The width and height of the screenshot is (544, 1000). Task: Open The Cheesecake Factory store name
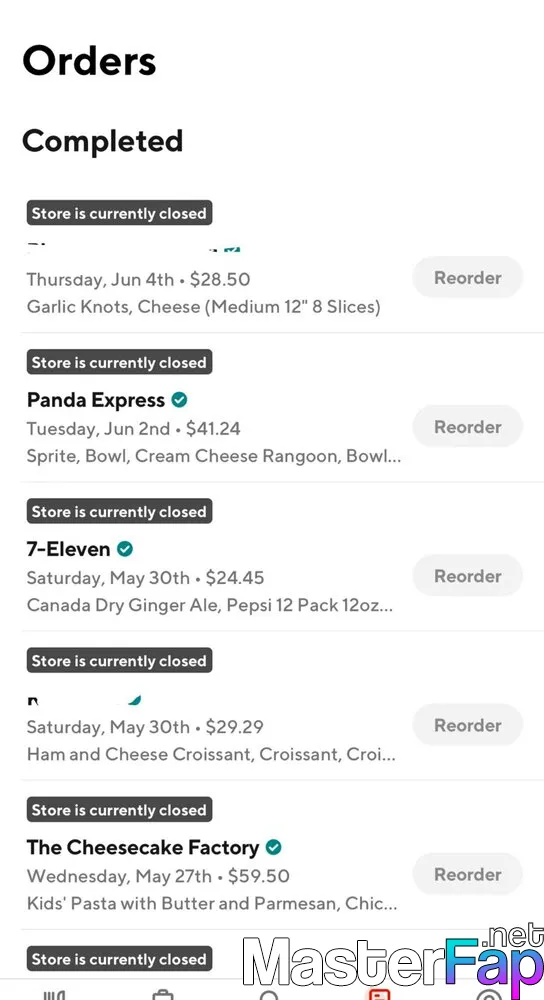pos(143,848)
